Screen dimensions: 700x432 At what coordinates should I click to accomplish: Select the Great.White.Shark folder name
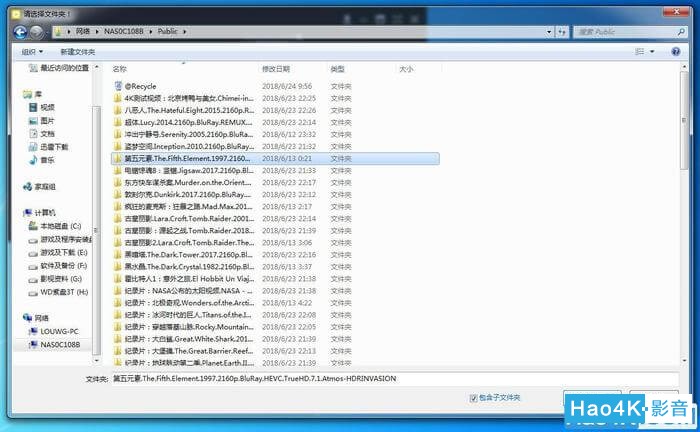coord(189,339)
